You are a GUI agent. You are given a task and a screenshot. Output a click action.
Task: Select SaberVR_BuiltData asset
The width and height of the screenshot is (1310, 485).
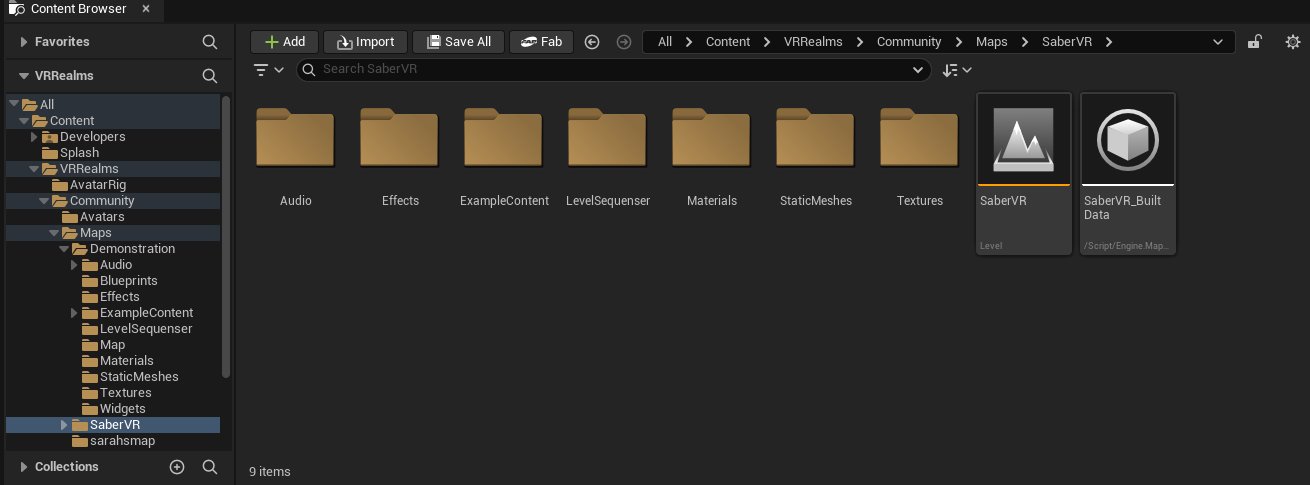1128,173
